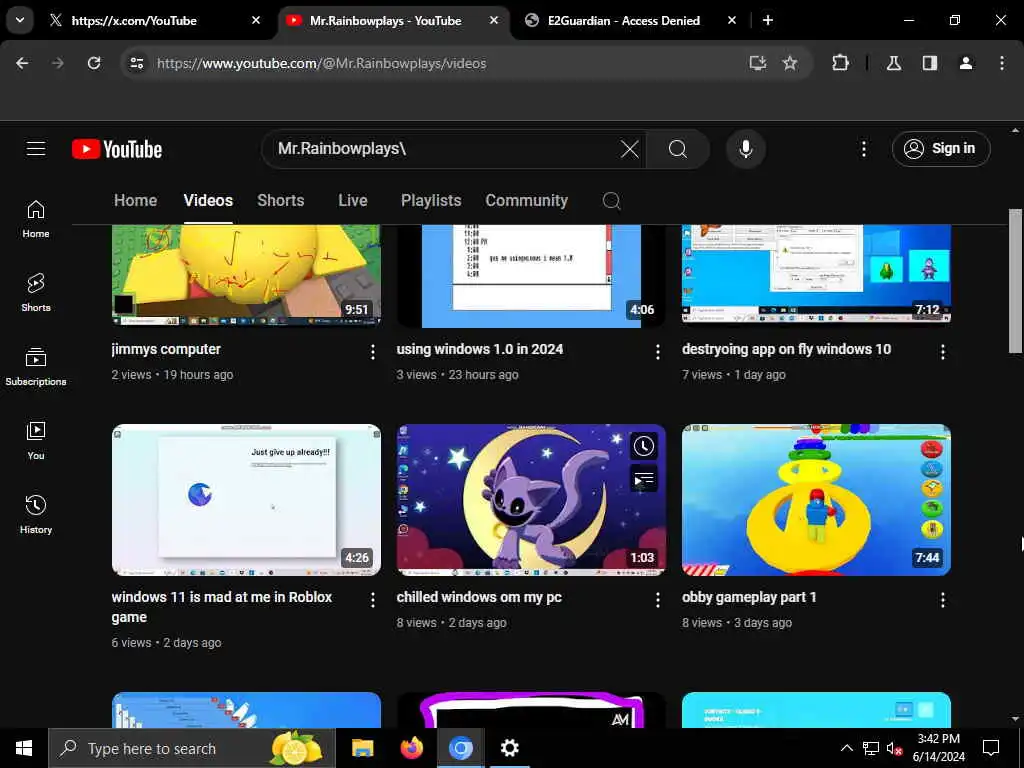Viewport: 1024px width, 768px height.
Task: Switch to the Playlists tab
Action: click(x=431, y=200)
